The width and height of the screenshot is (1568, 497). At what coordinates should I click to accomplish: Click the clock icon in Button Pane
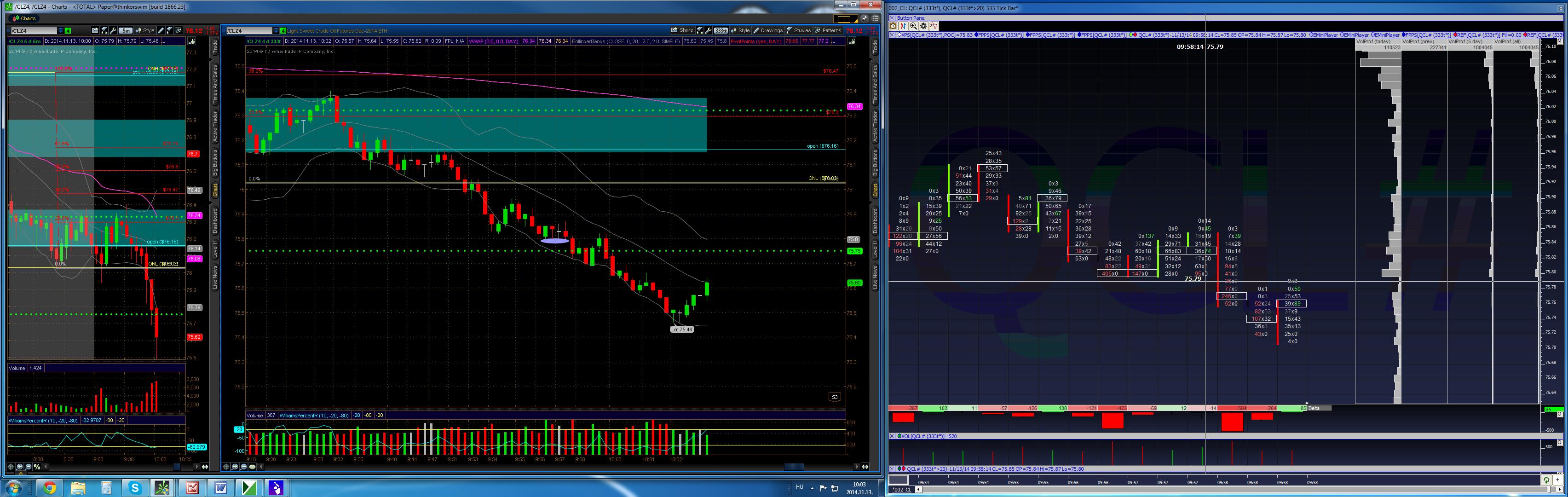pos(893,26)
